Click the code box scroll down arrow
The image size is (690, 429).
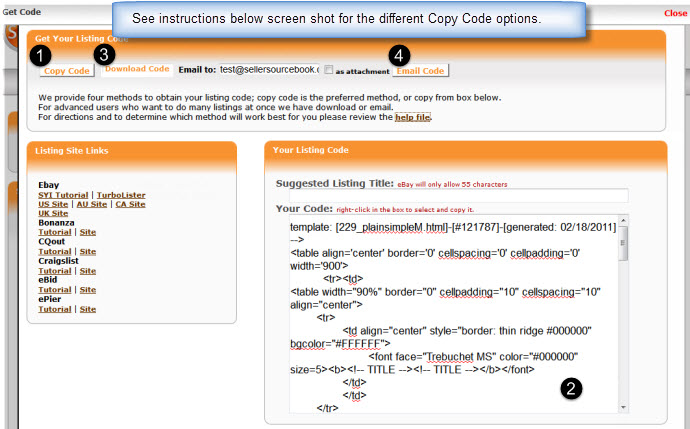[x=623, y=407]
